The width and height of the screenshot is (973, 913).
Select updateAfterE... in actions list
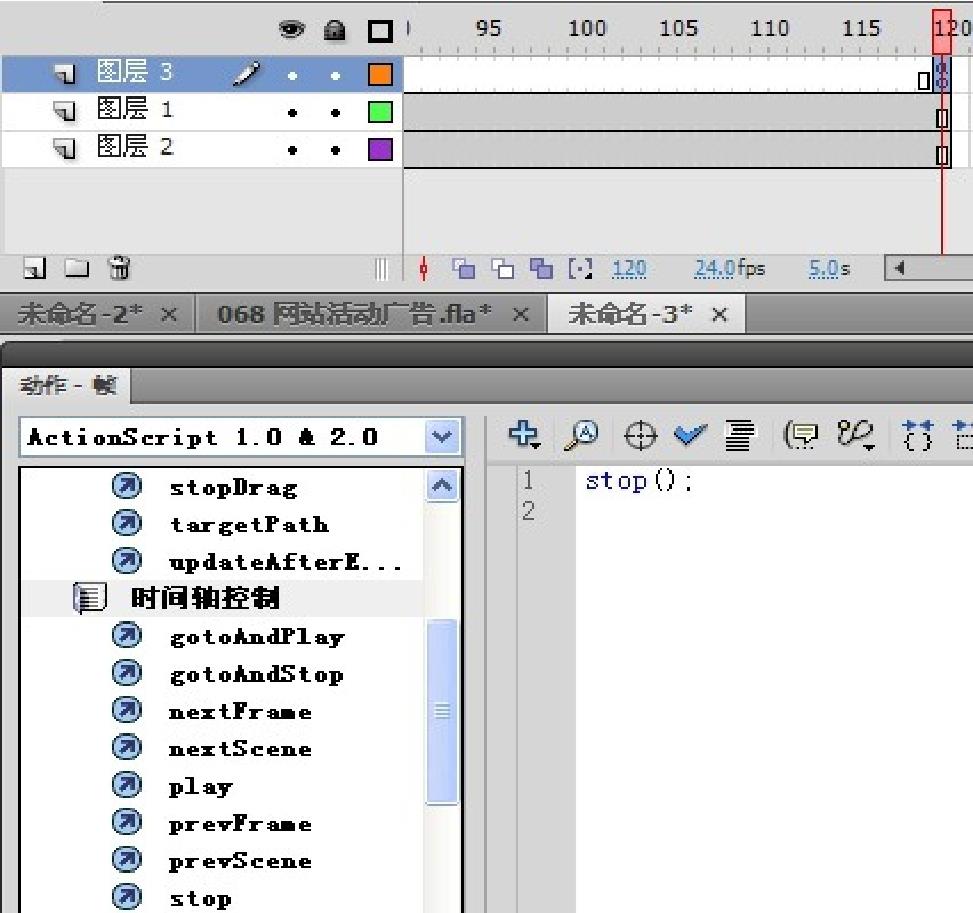(x=285, y=562)
